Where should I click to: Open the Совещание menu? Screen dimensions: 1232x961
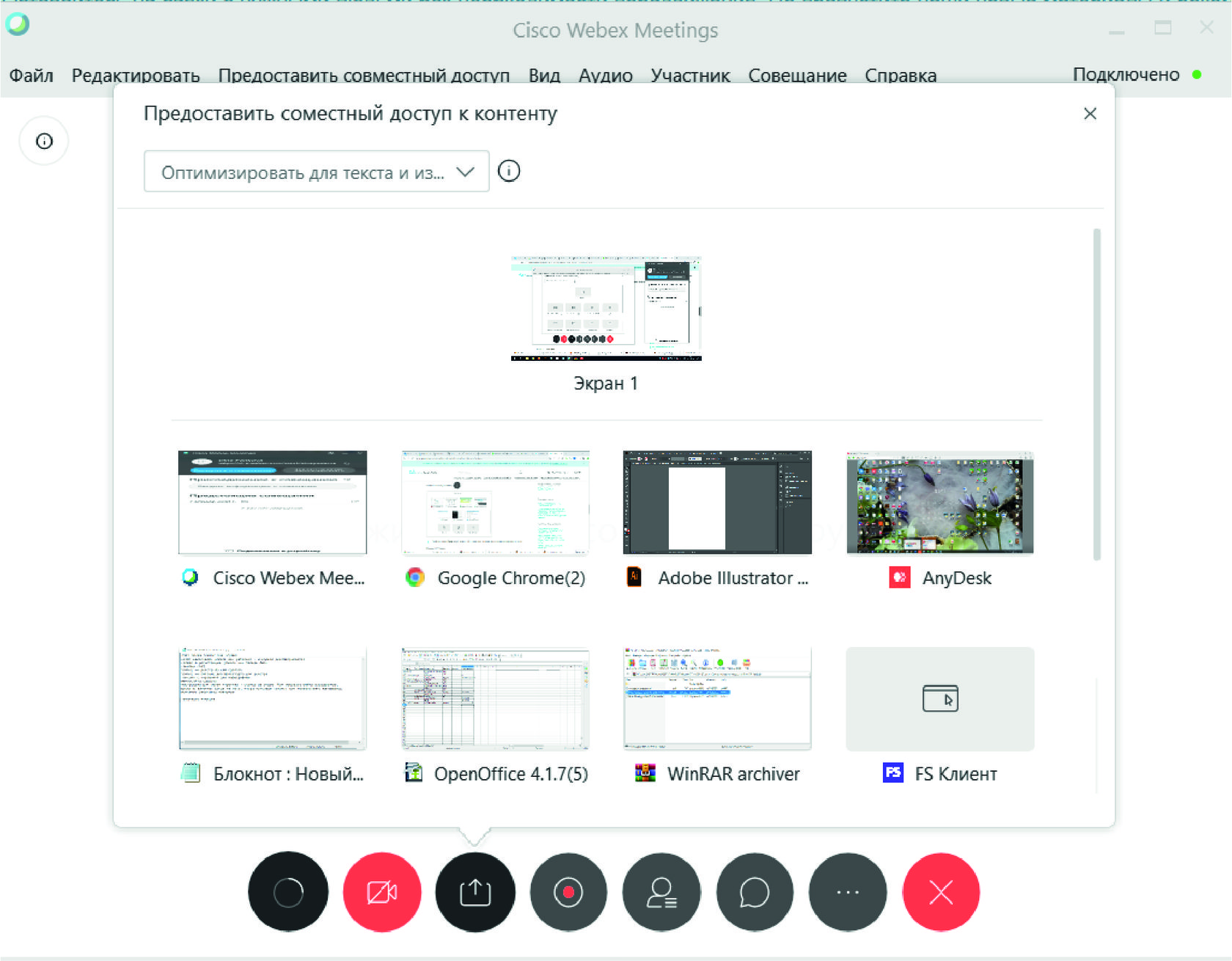(798, 76)
